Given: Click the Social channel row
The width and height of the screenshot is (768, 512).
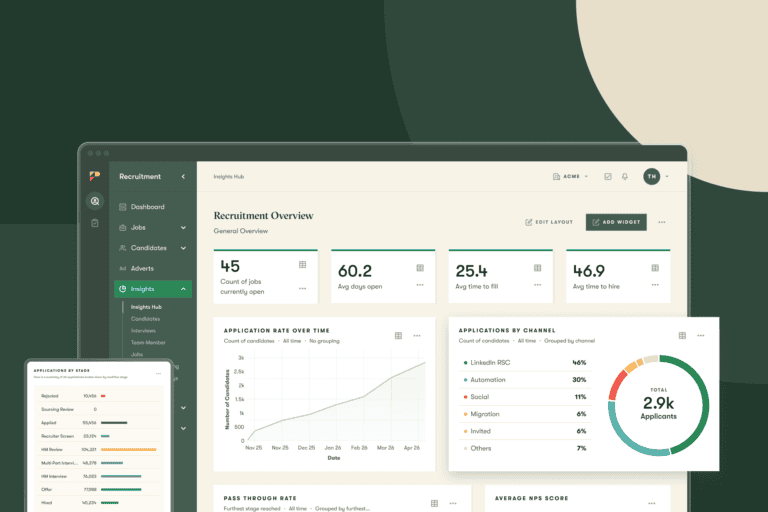Looking at the screenshot, I should click(525, 397).
